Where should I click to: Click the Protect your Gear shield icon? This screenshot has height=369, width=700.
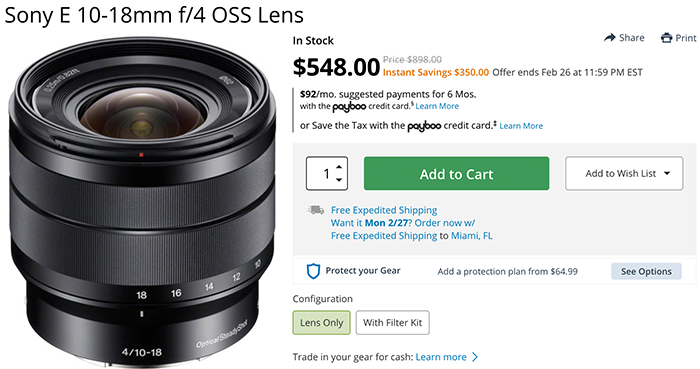point(313,271)
